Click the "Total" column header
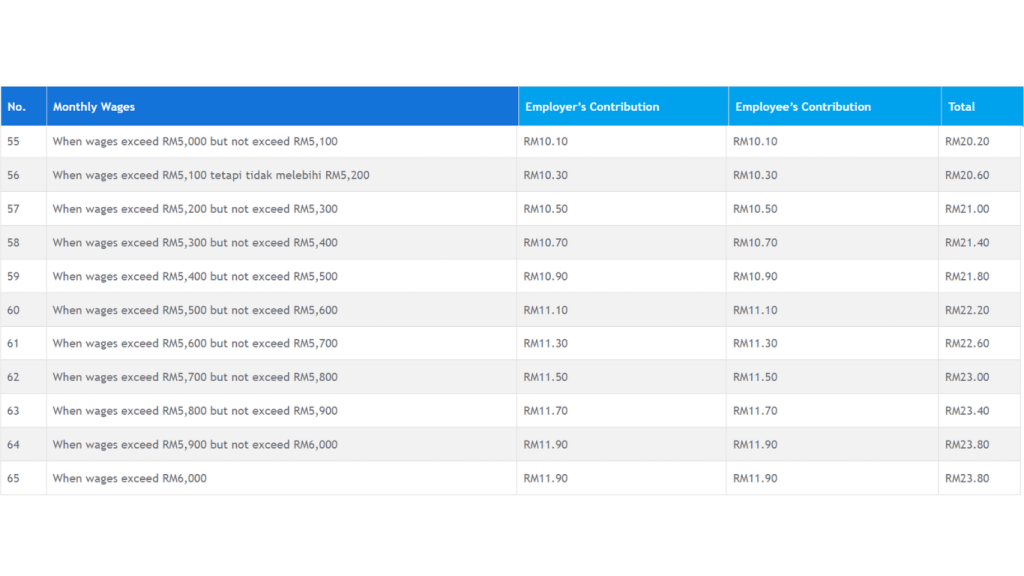Viewport: 1024px width, 576px height. (x=961, y=106)
